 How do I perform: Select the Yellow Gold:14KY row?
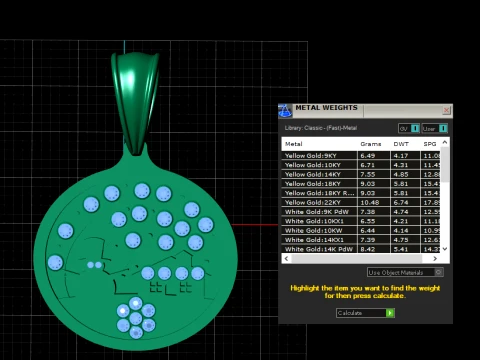361,174
